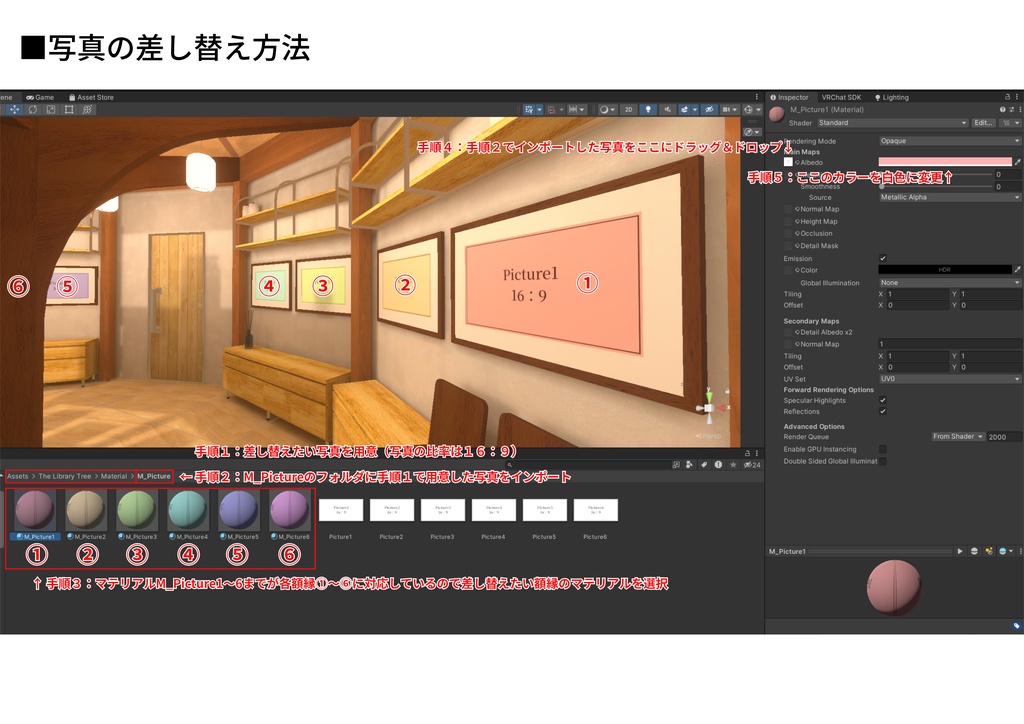
Task: Open the Source Metallic Alpha dropdown
Action: (x=950, y=197)
